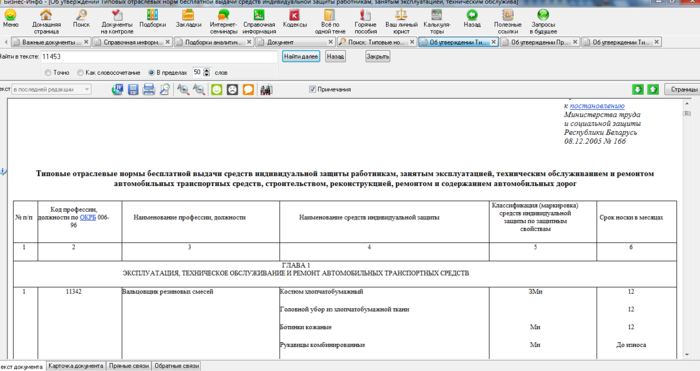Screen dimensions: 700x371
Task: Close the Документ tab
Action: click(331, 42)
